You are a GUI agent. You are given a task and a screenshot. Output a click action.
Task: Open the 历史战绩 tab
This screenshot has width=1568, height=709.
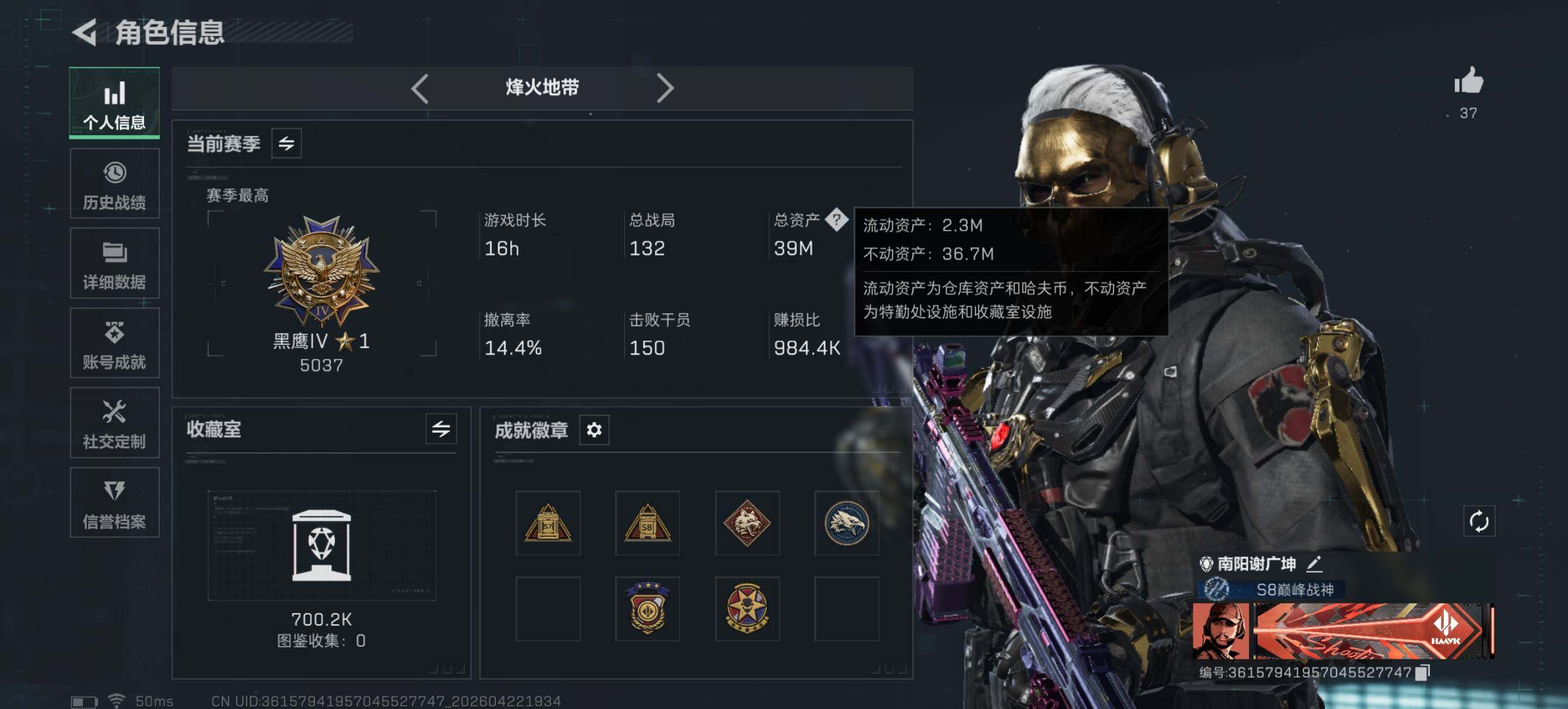coord(115,184)
